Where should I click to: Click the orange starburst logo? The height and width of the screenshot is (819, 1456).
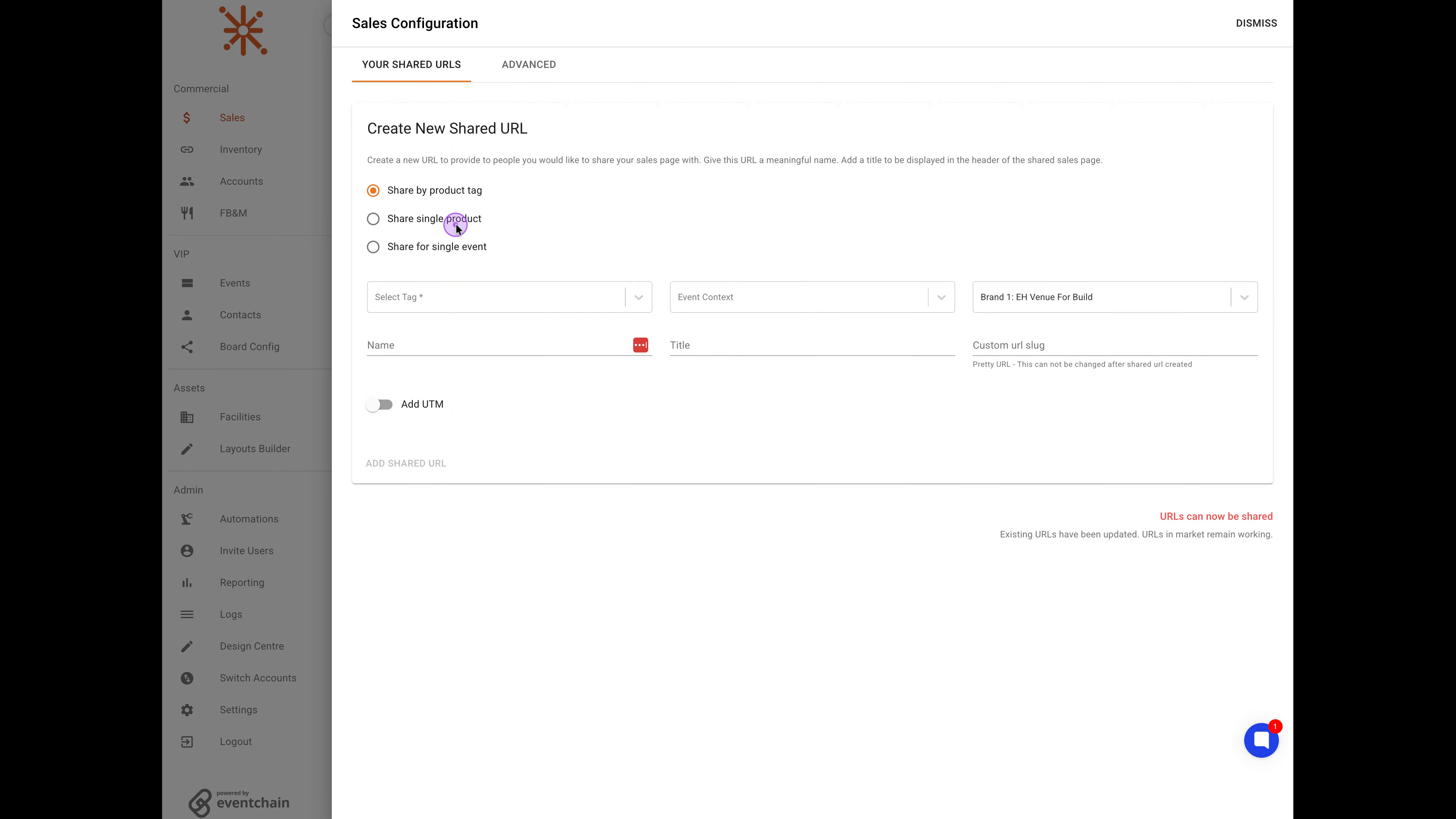(x=244, y=30)
